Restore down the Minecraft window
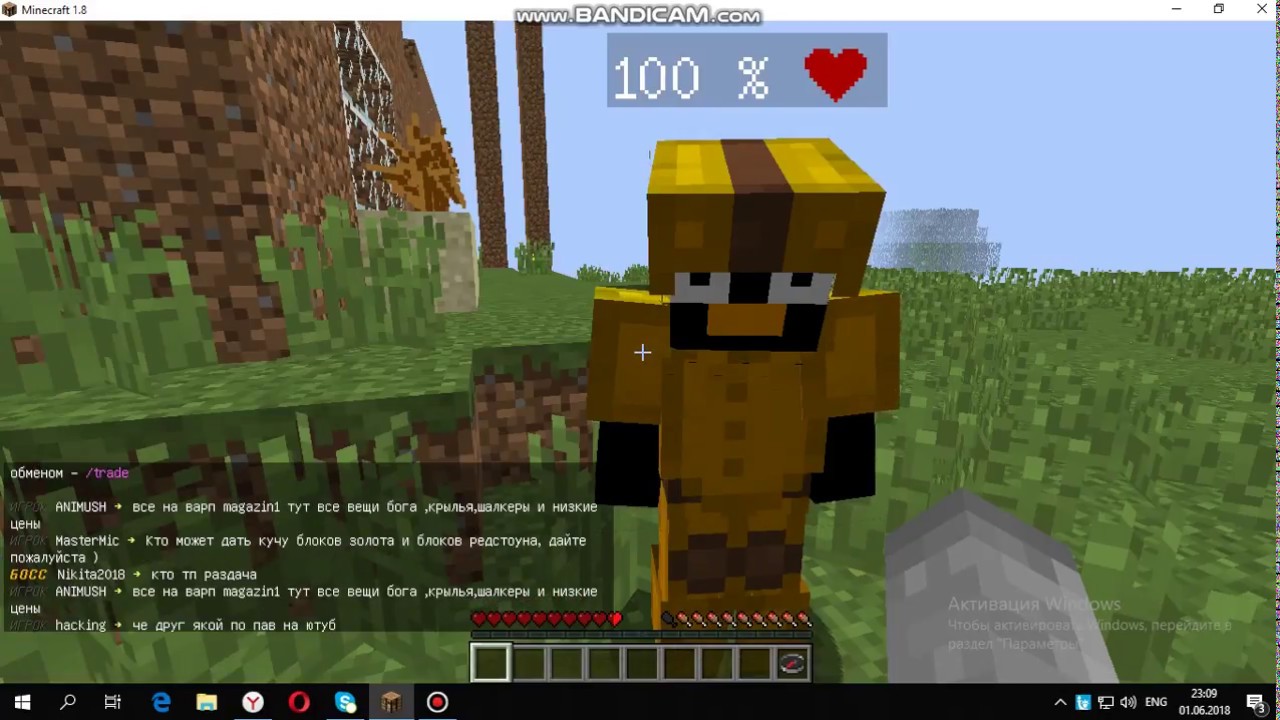The width and height of the screenshot is (1280, 720). (1219, 9)
